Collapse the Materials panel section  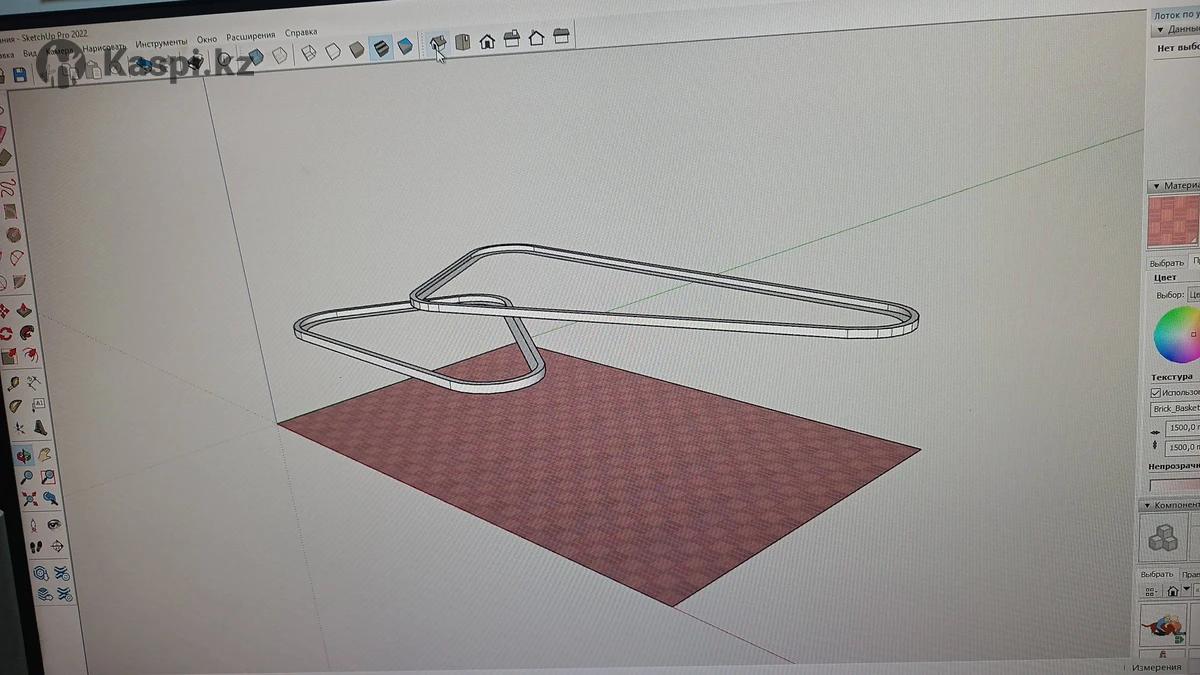click(x=1157, y=186)
